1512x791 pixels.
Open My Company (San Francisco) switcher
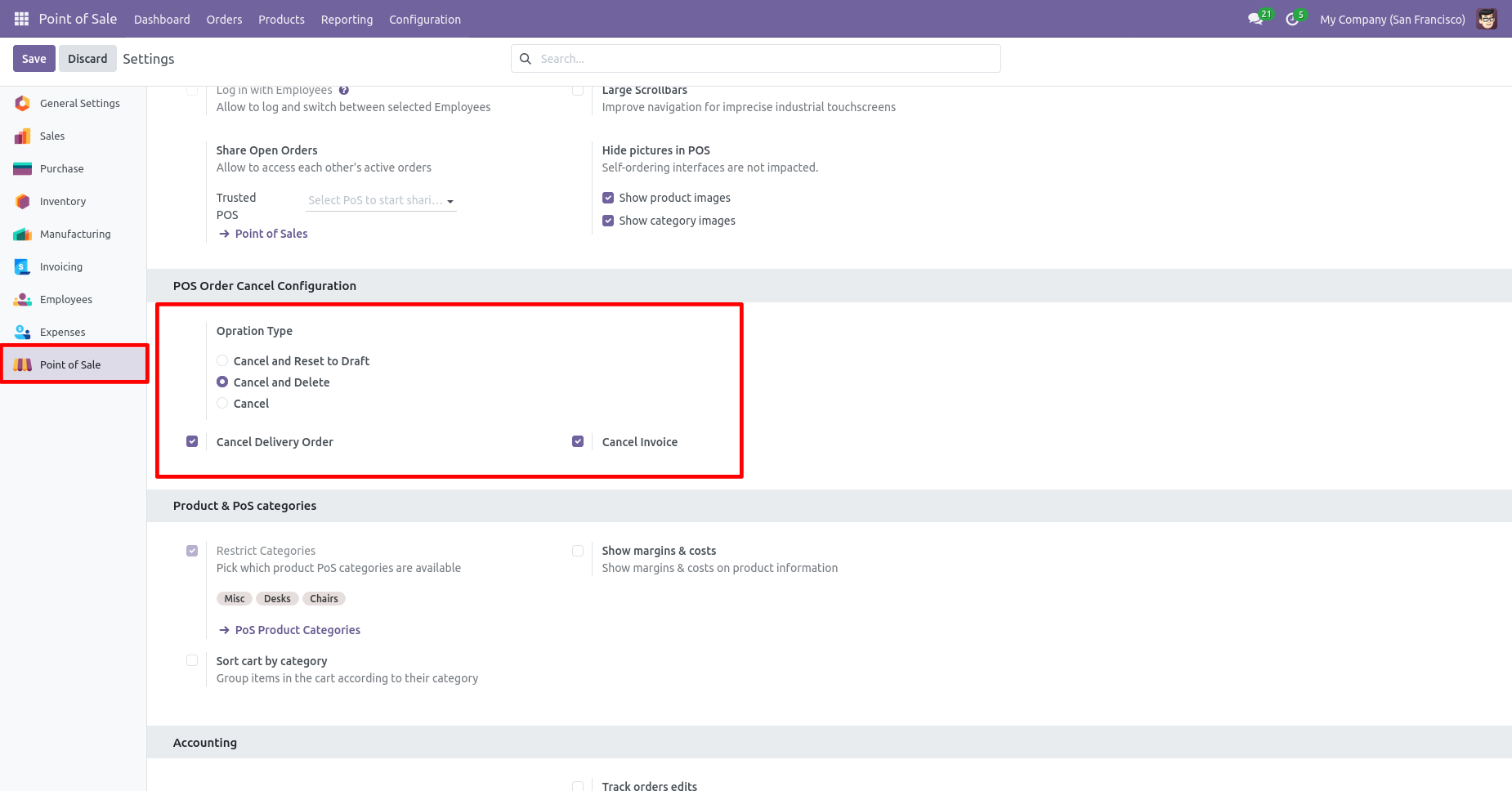point(1393,19)
